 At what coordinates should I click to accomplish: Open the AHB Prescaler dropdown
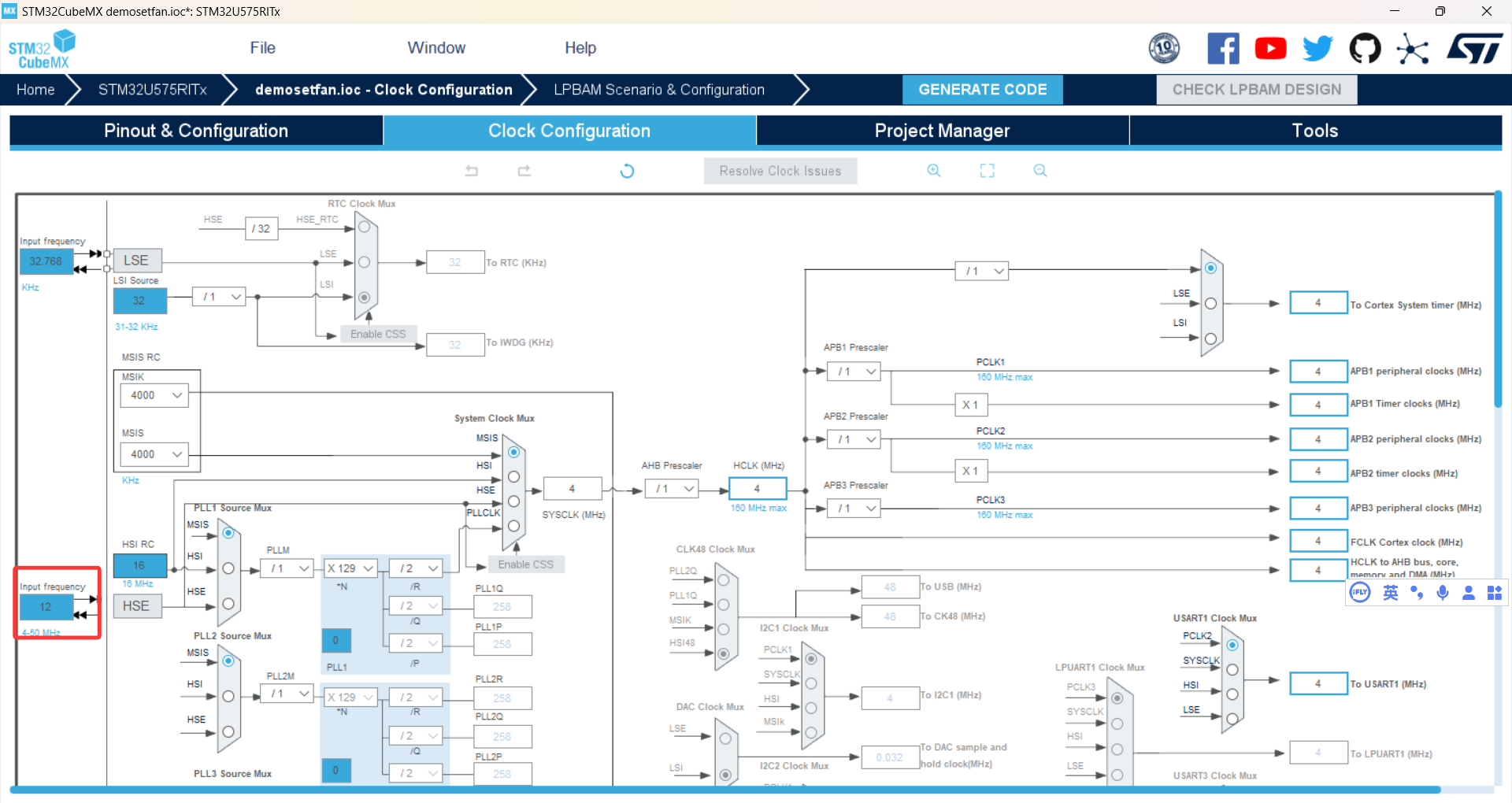pyautogui.click(x=672, y=489)
